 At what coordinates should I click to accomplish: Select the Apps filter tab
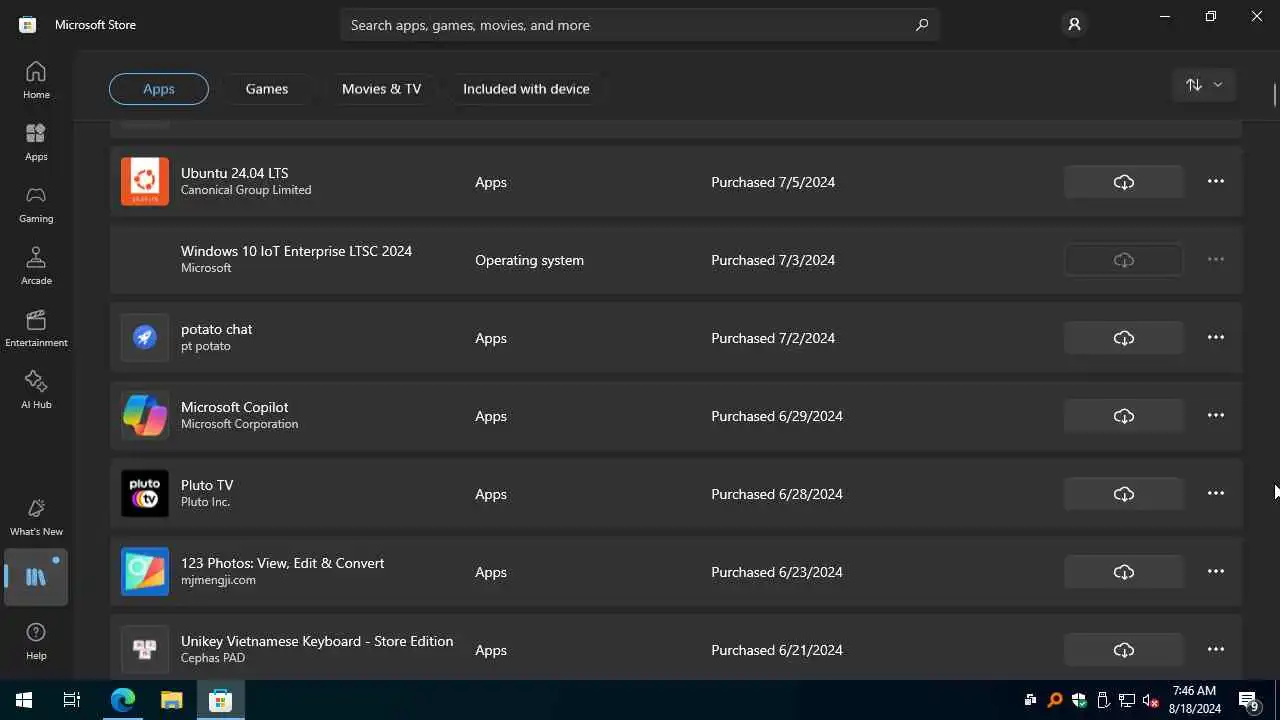pos(159,89)
